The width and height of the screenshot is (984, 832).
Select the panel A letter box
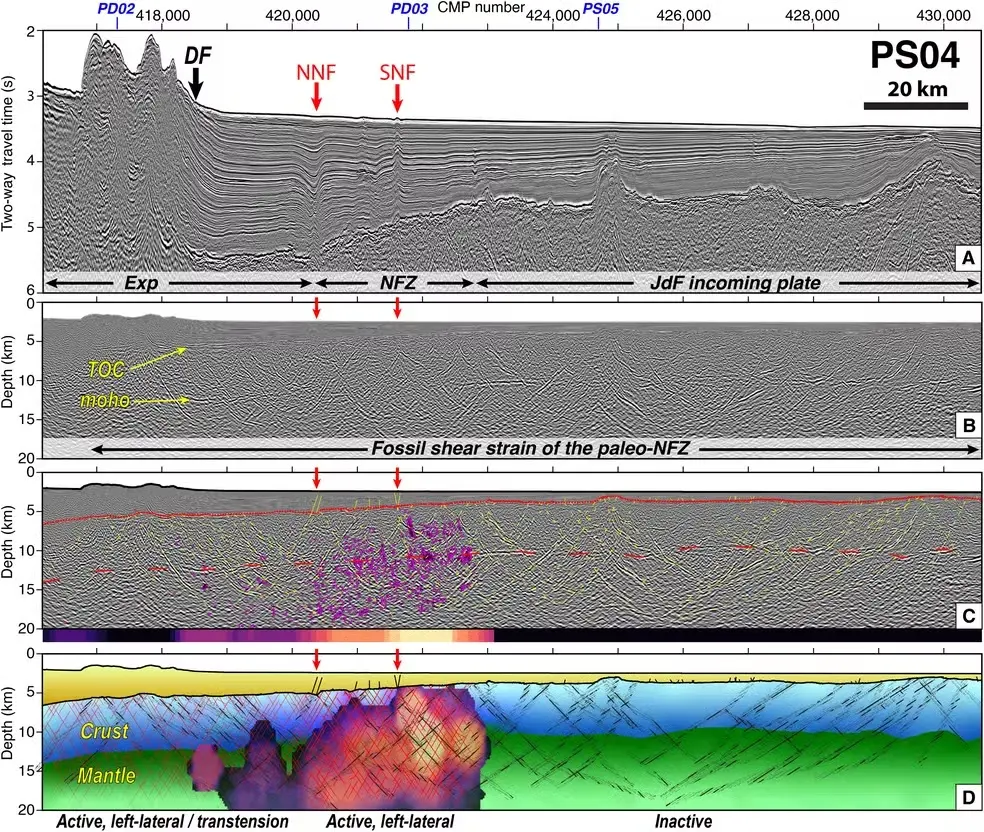[x=966, y=258]
